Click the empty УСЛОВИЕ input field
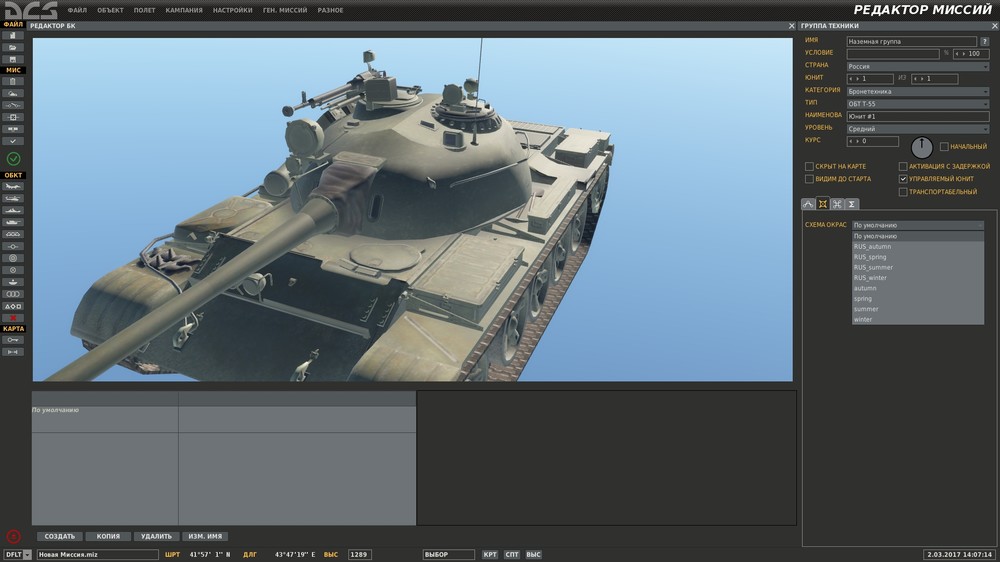Viewport: 1000px width, 562px height. (x=893, y=54)
